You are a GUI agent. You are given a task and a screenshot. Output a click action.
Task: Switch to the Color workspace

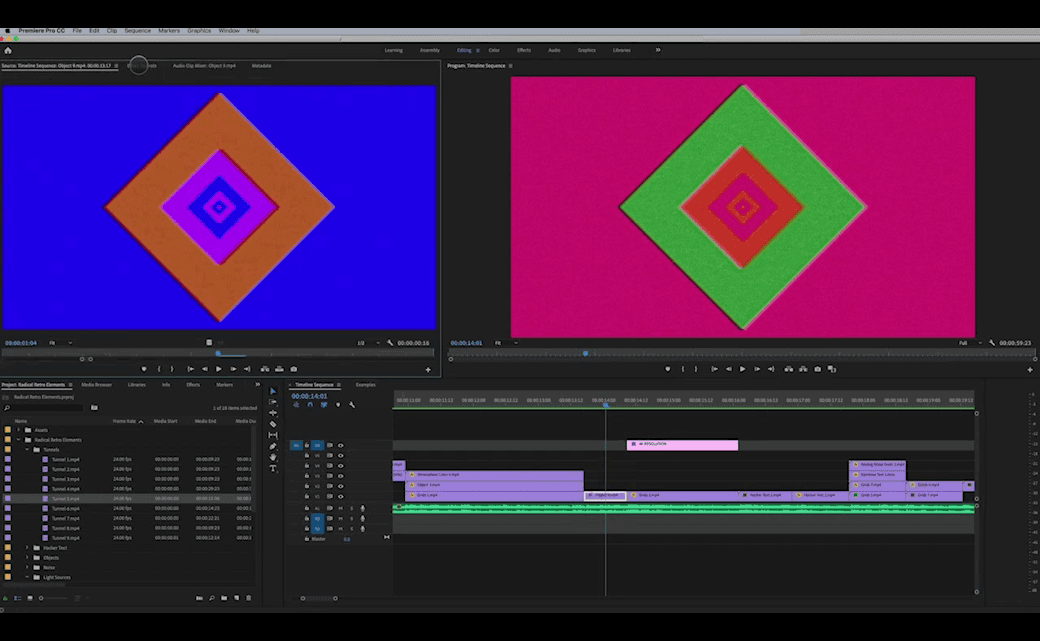(x=494, y=50)
